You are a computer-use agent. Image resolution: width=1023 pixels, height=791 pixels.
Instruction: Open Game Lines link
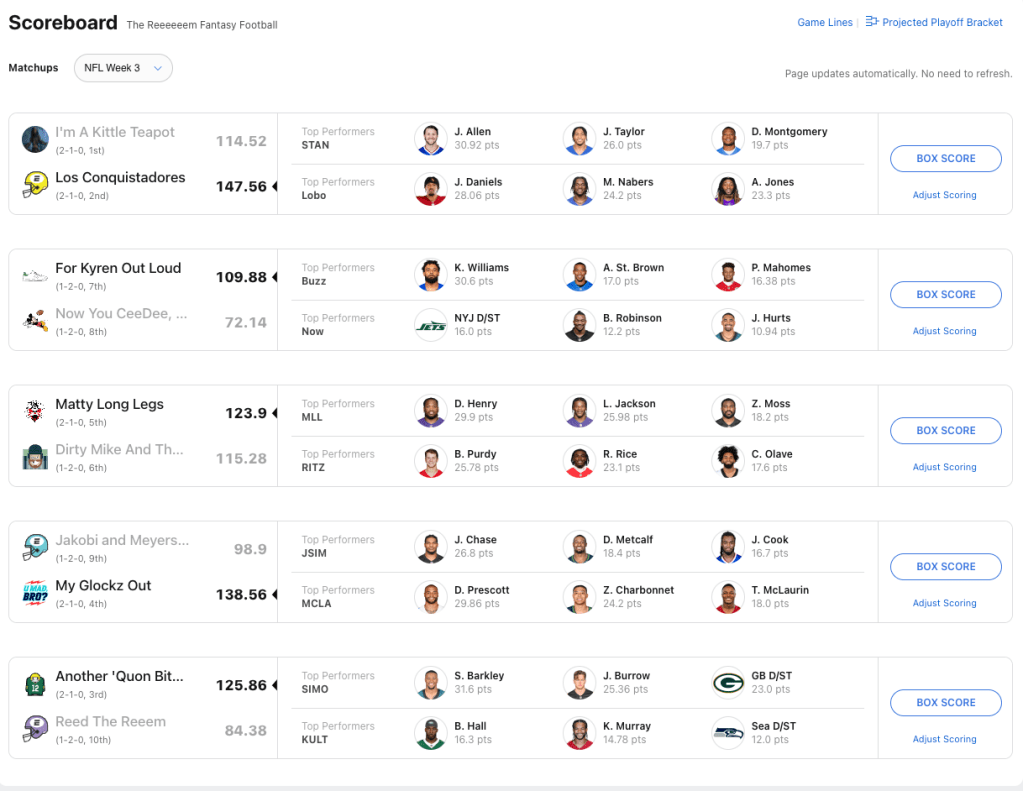[x=825, y=22]
